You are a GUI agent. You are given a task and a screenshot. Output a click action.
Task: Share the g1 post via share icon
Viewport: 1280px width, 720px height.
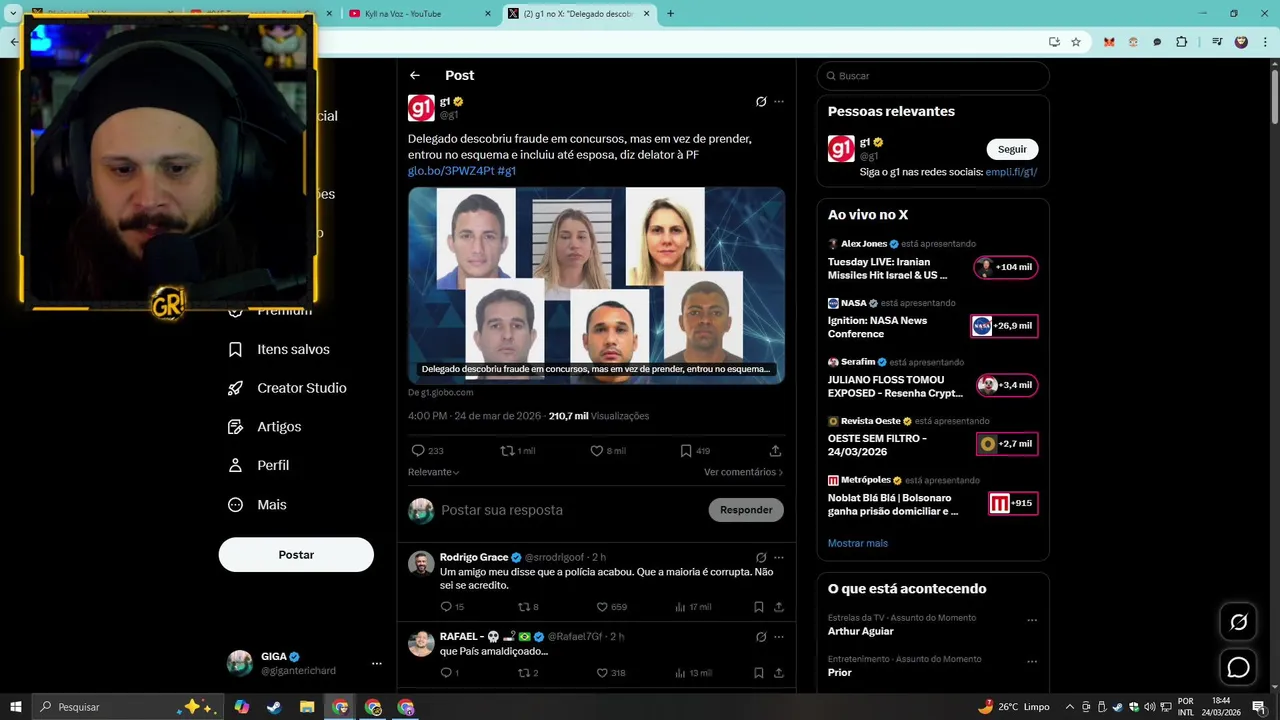(x=775, y=451)
